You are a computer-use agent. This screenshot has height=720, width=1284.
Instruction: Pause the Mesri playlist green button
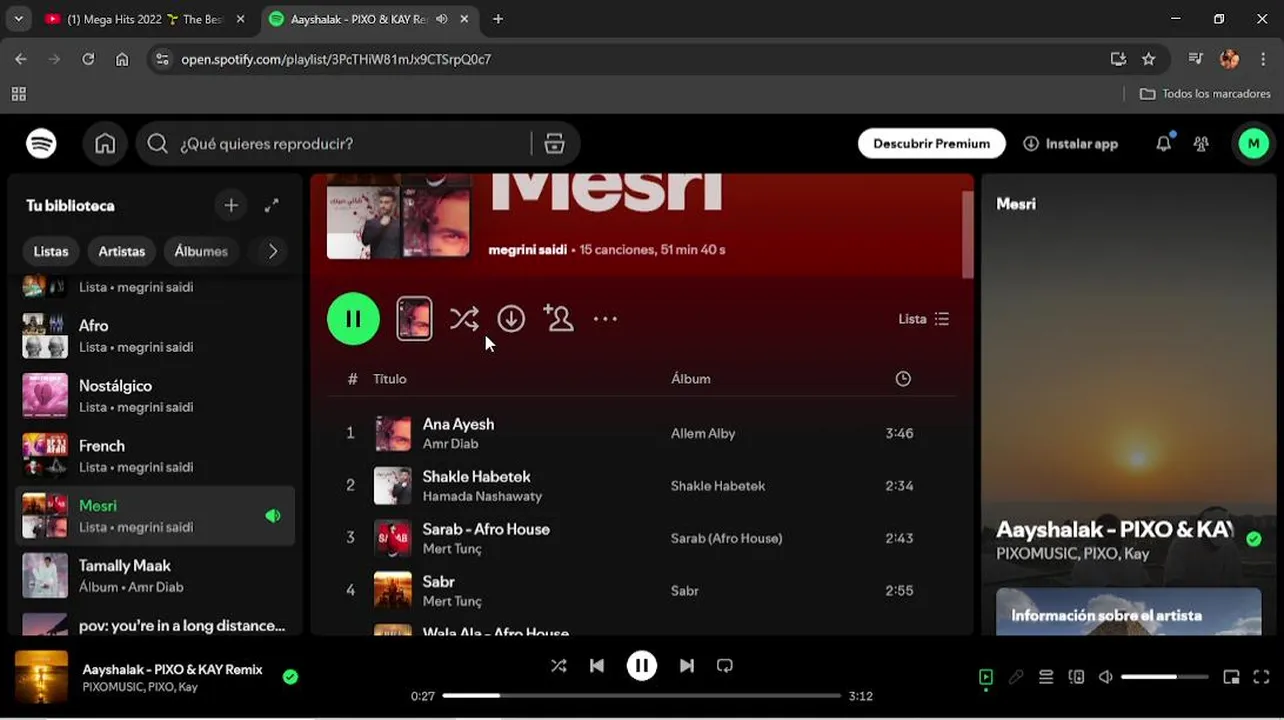click(x=353, y=319)
